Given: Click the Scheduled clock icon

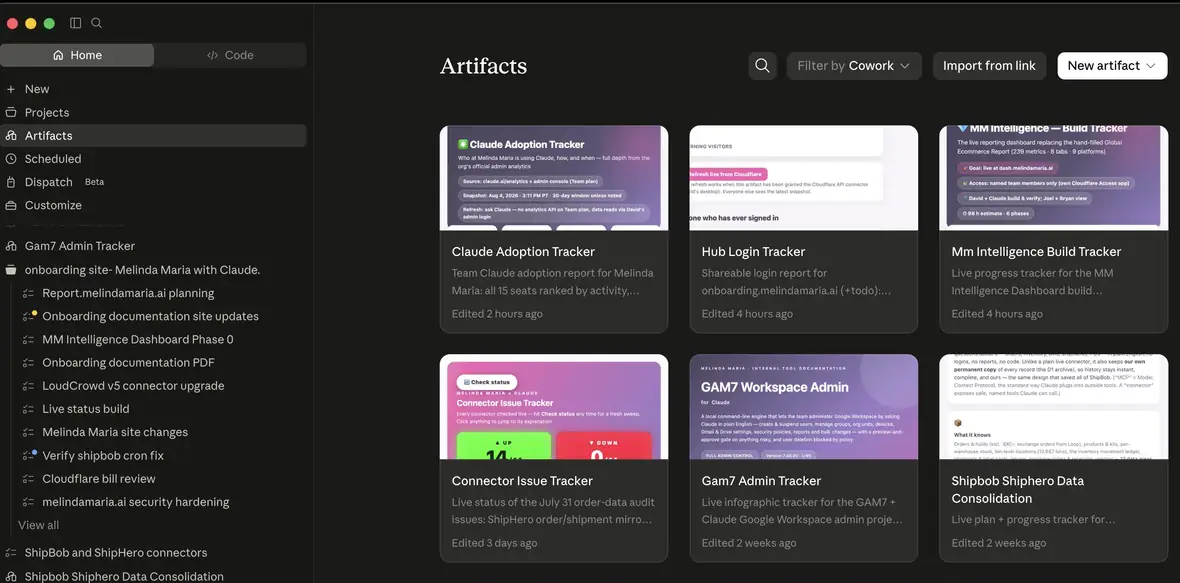Looking at the screenshot, I should [x=11, y=159].
